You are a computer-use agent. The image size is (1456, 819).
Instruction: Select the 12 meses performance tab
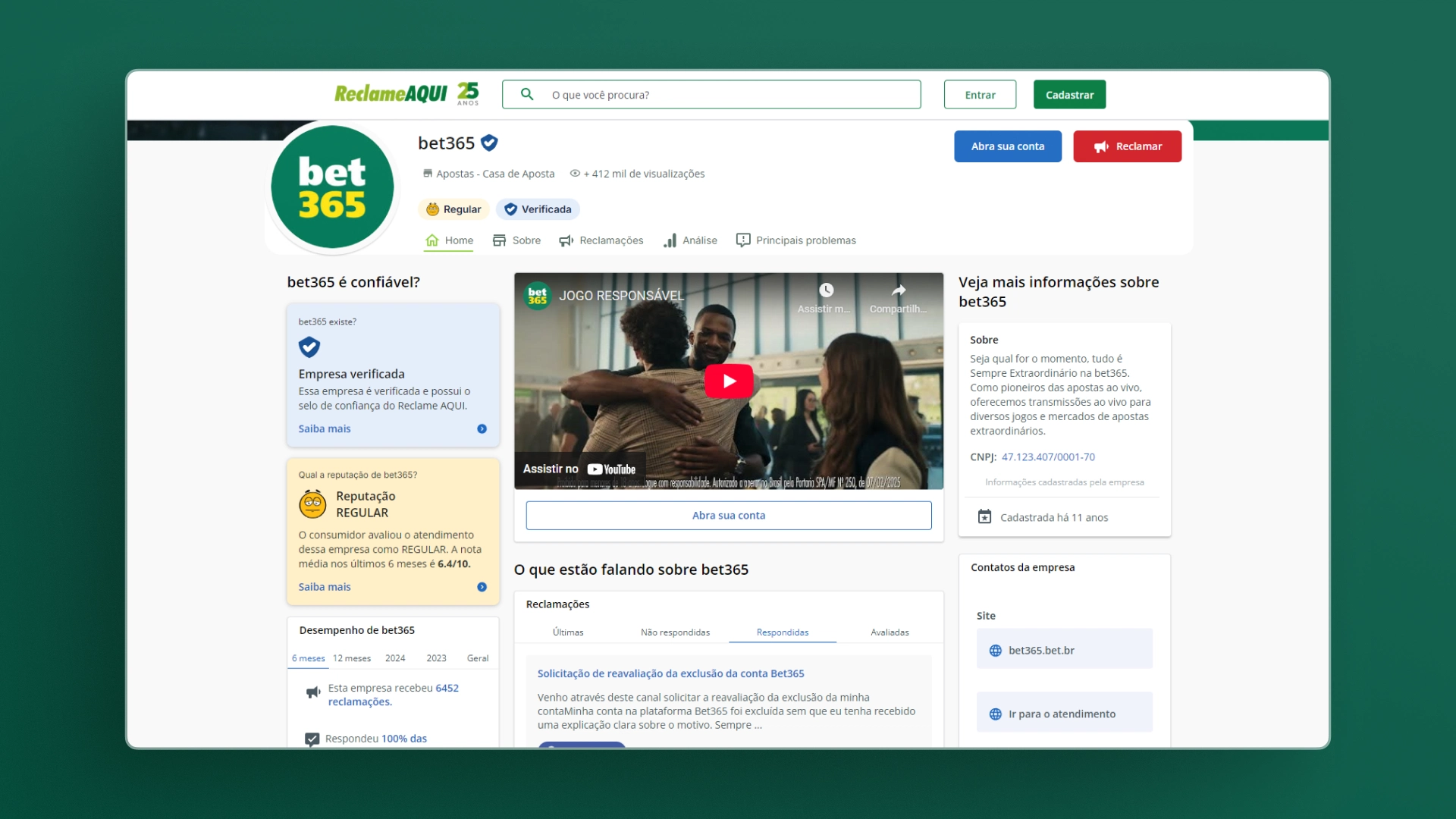[352, 658]
